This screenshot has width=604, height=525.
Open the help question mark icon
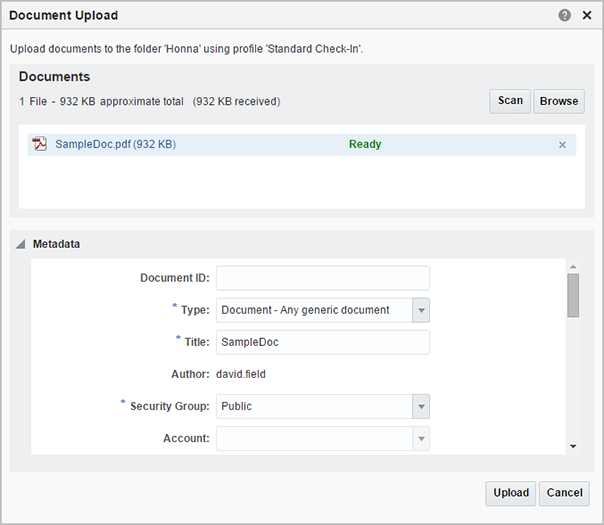tap(564, 15)
